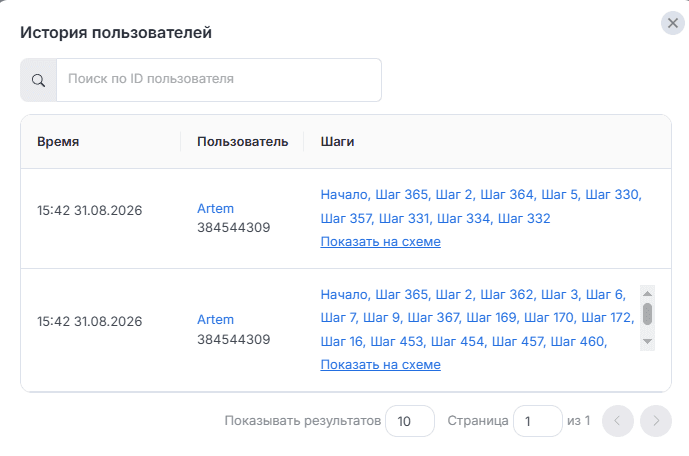Viewport: 689px width, 456px height.
Task: Open Шаг 7 step link
Action: 338,317
